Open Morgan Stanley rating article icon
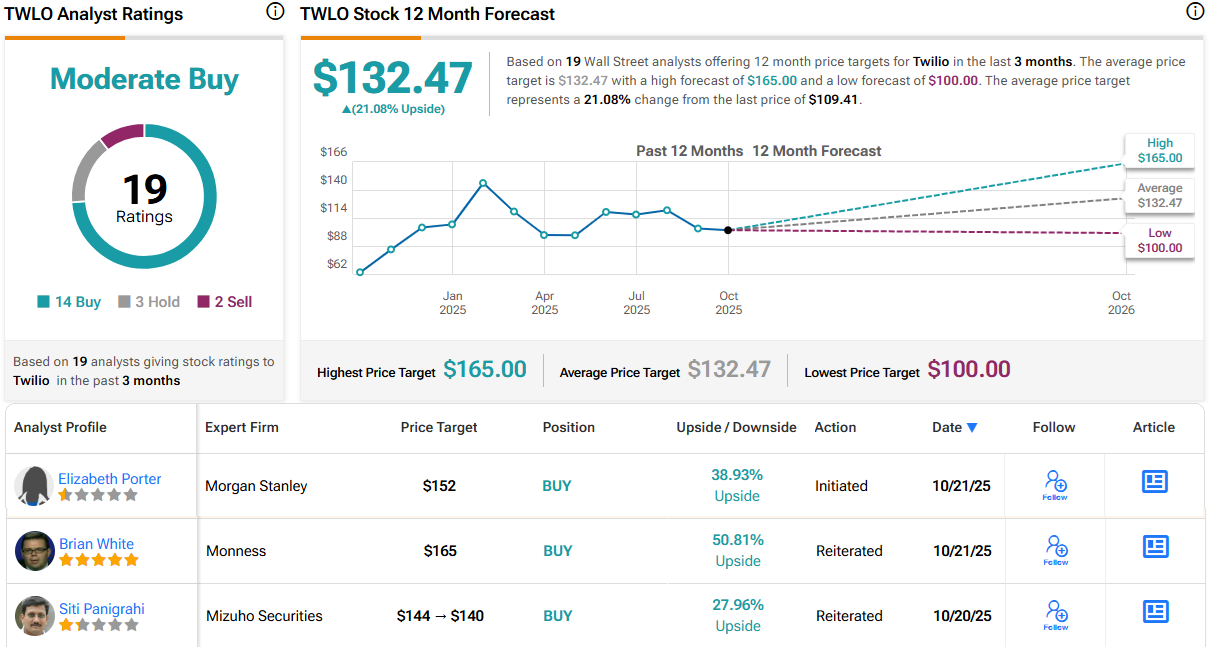 point(1155,482)
